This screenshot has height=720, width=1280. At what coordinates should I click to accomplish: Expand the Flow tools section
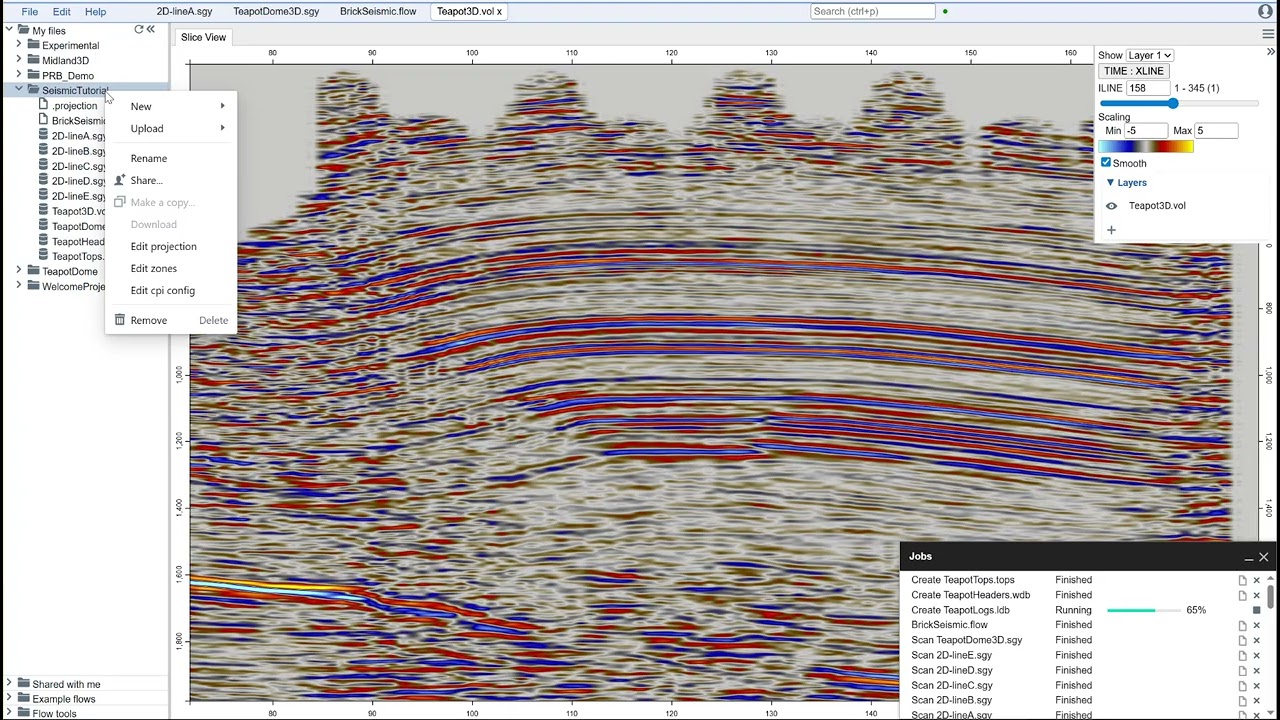(9, 713)
